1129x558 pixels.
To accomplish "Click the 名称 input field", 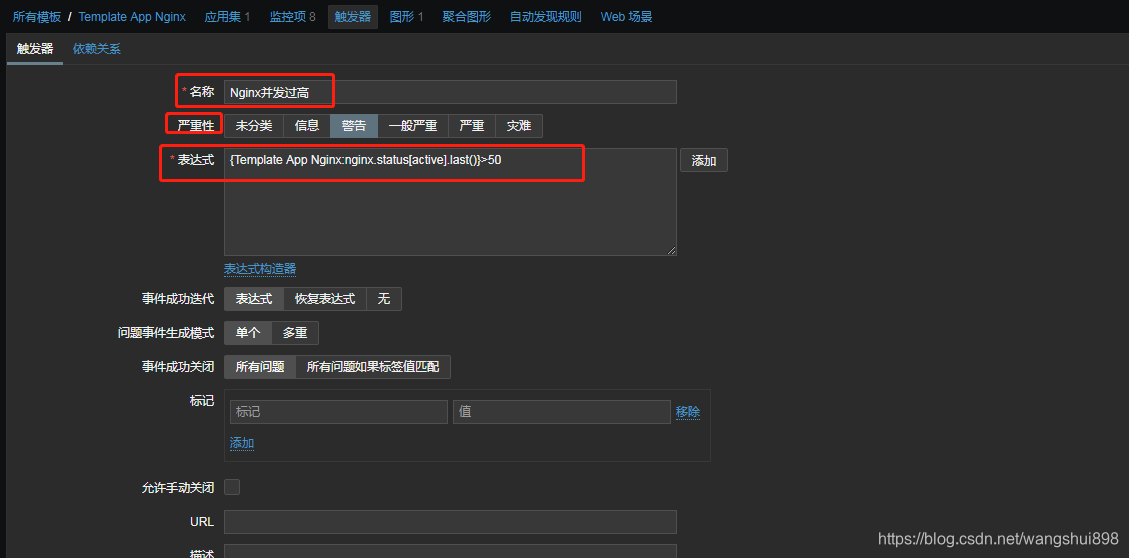I will click(450, 92).
